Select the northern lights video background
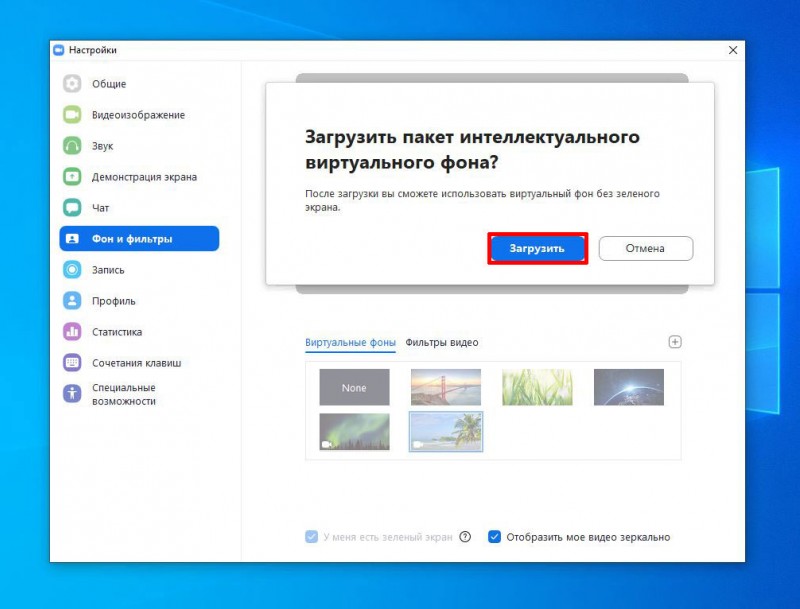This screenshot has width=800, height=609. 354,432
